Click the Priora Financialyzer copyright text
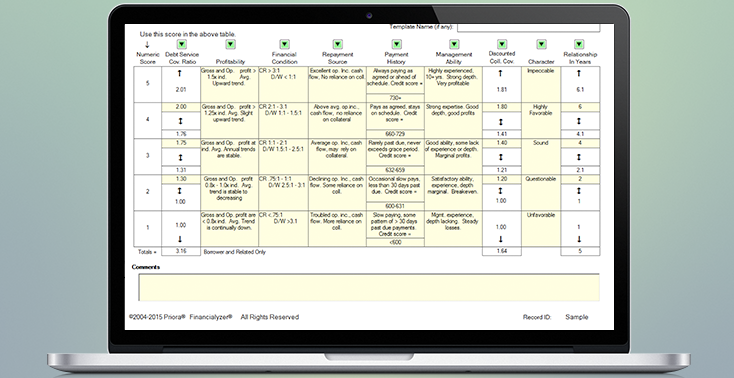 pyautogui.click(x=214, y=317)
